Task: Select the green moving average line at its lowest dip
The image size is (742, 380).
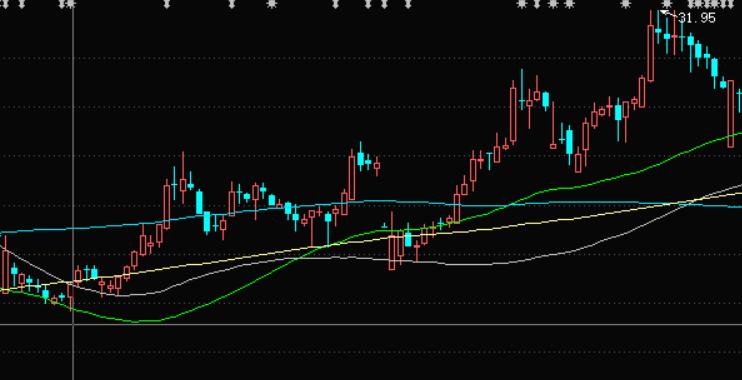Action: point(137,321)
